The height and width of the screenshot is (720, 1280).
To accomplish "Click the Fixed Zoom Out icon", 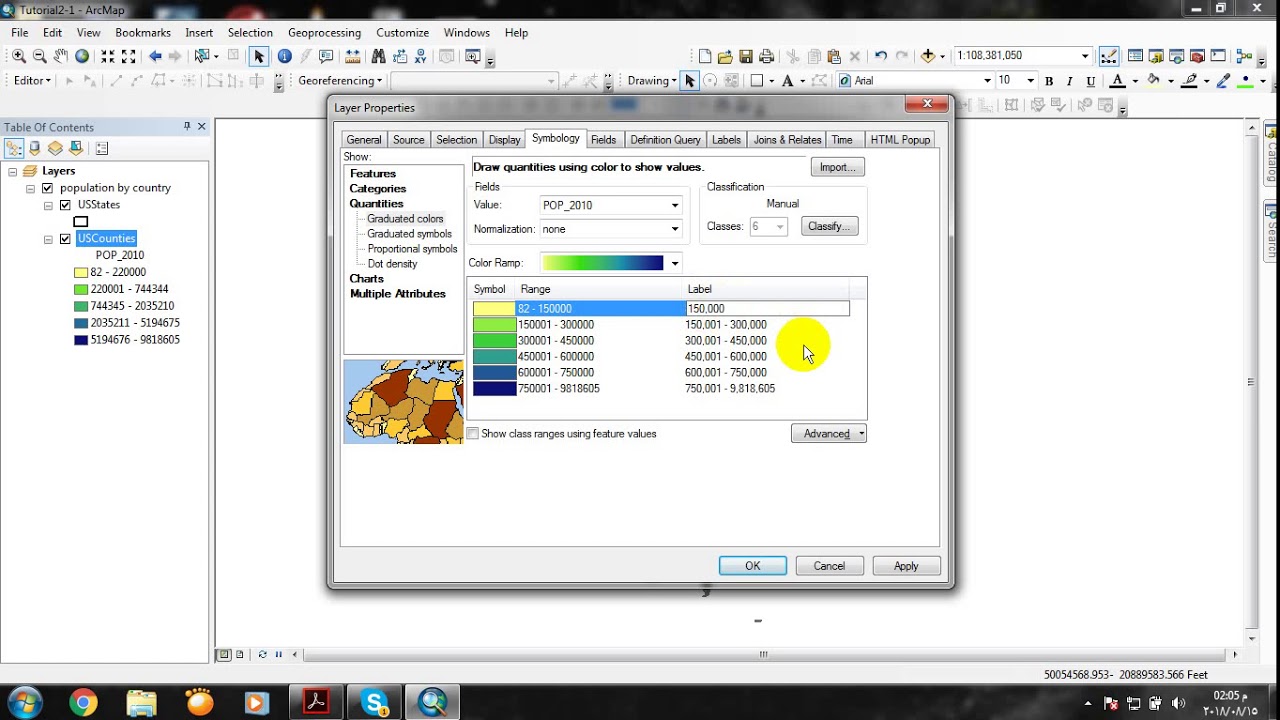I will [x=128, y=56].
